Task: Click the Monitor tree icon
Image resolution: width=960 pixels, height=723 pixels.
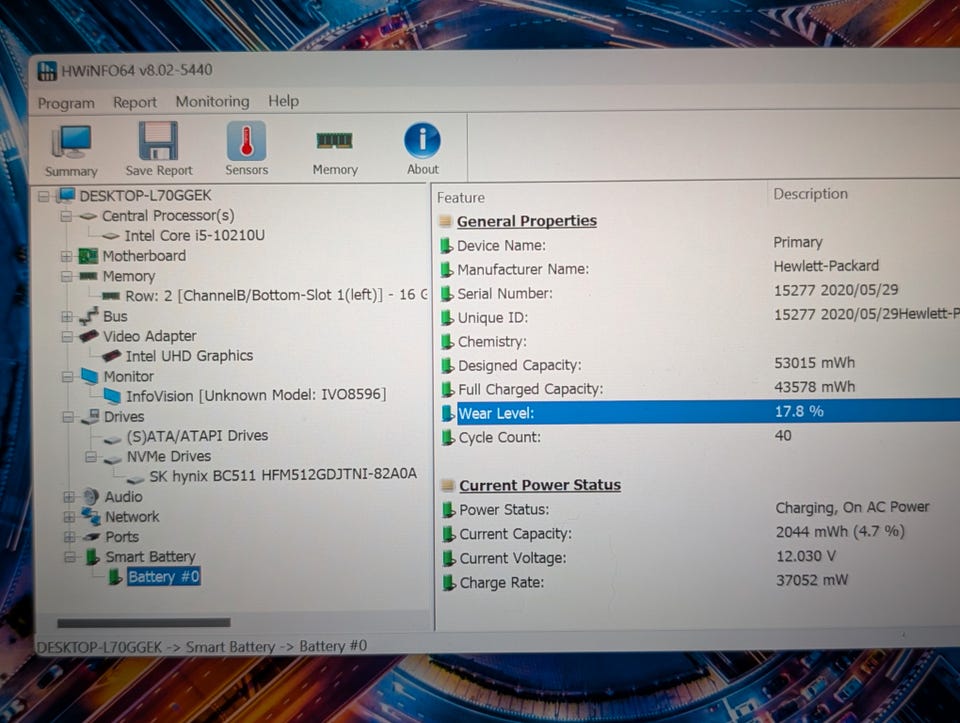Action: [89, 376]
